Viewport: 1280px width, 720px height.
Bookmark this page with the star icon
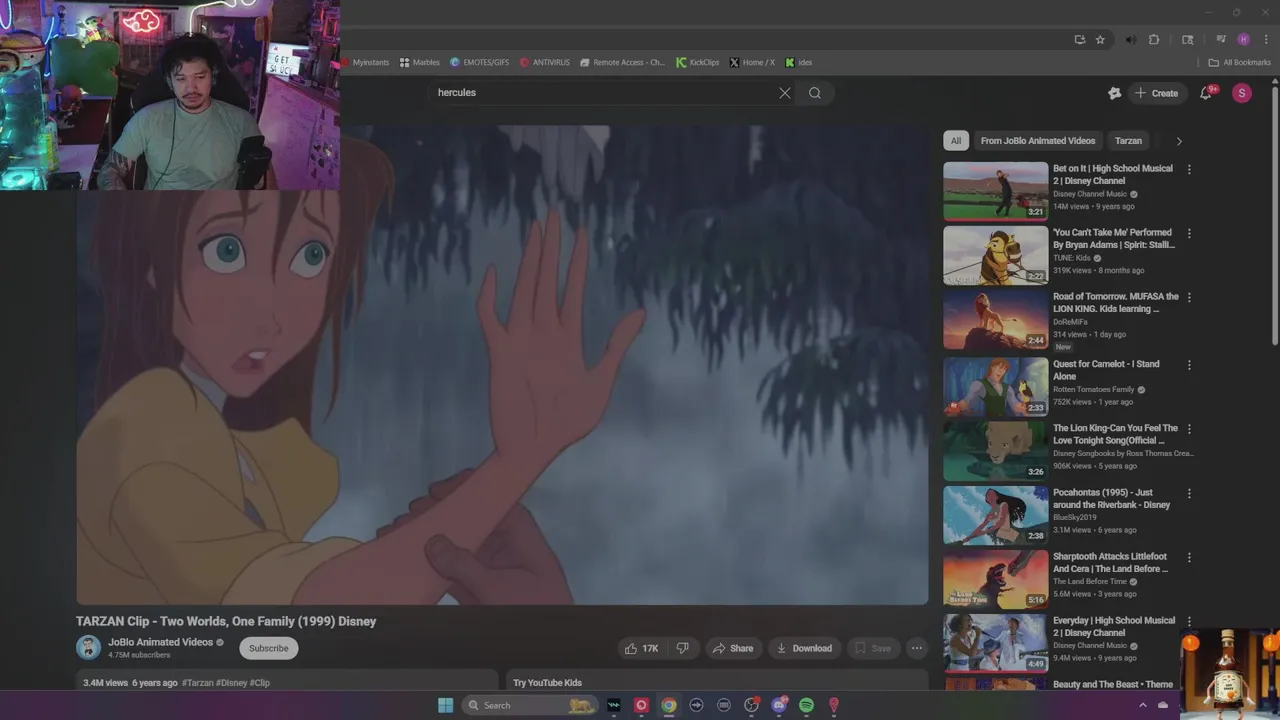[1100, 40]
